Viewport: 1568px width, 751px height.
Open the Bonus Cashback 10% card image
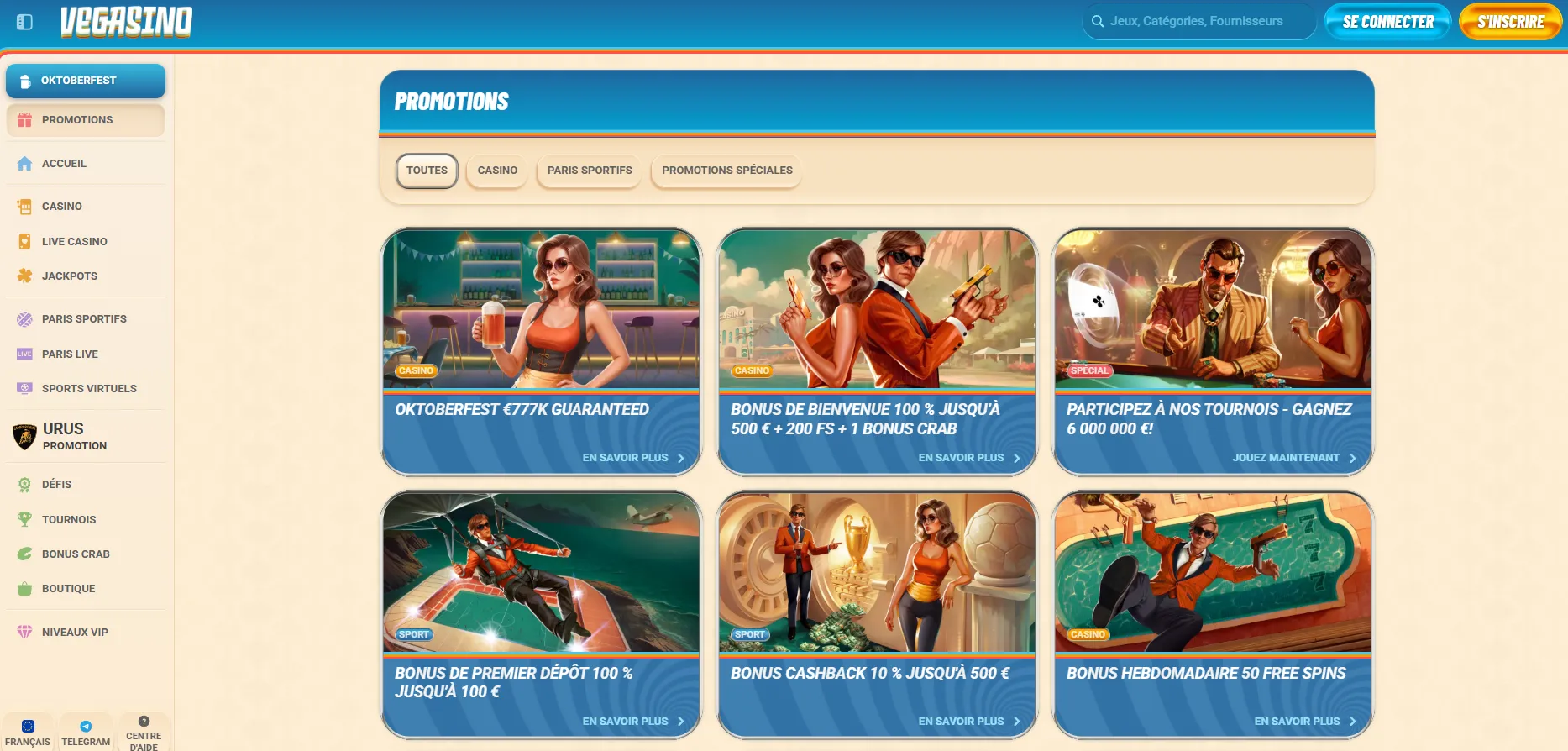(x=877, y=573)
